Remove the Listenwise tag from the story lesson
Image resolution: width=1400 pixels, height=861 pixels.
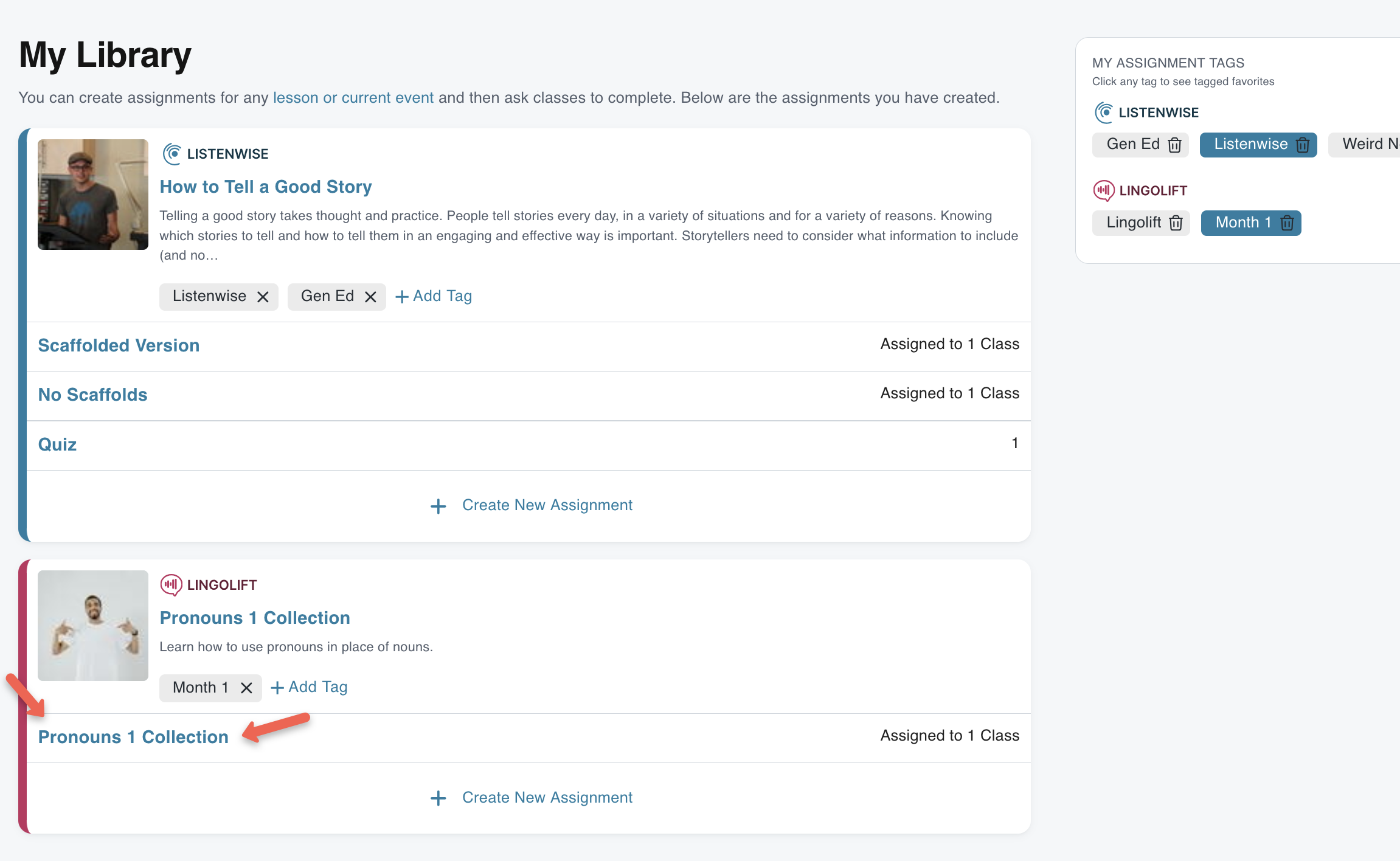263,297
